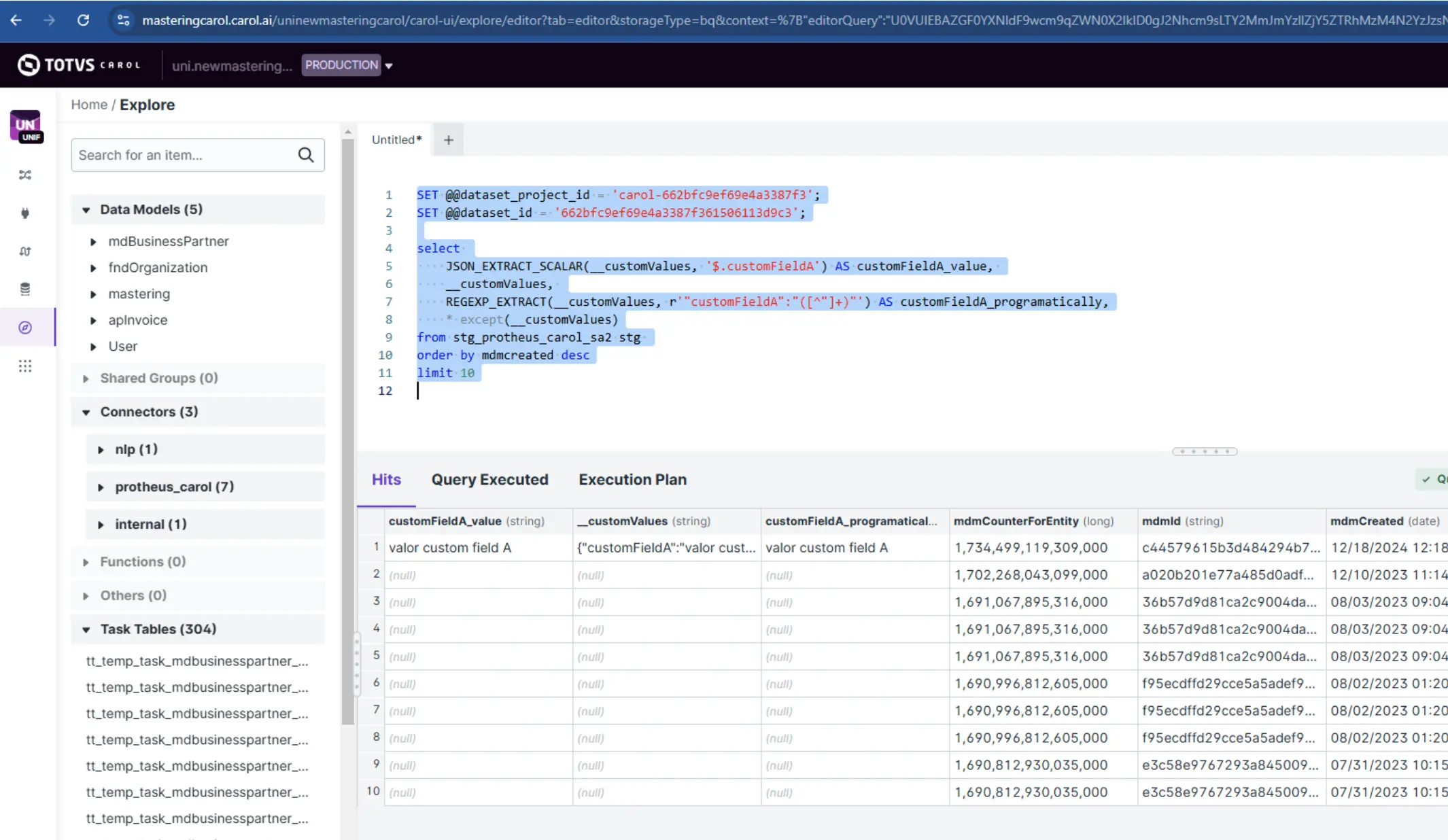This screenshot has width=1448, height=840.
Task: Open the database sidebar icon
Action: coord(25,290)
